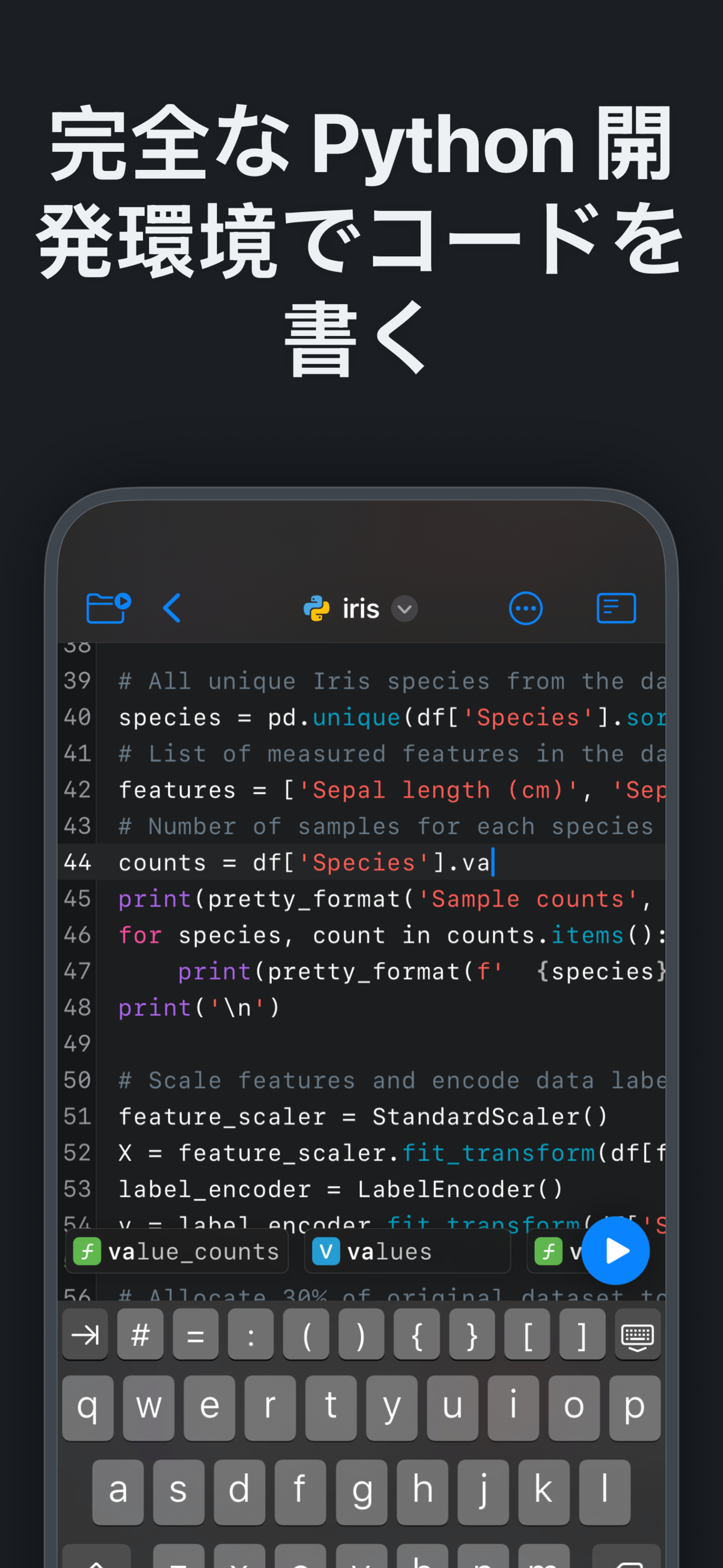Tap the d key

(x=240, y=1492)
